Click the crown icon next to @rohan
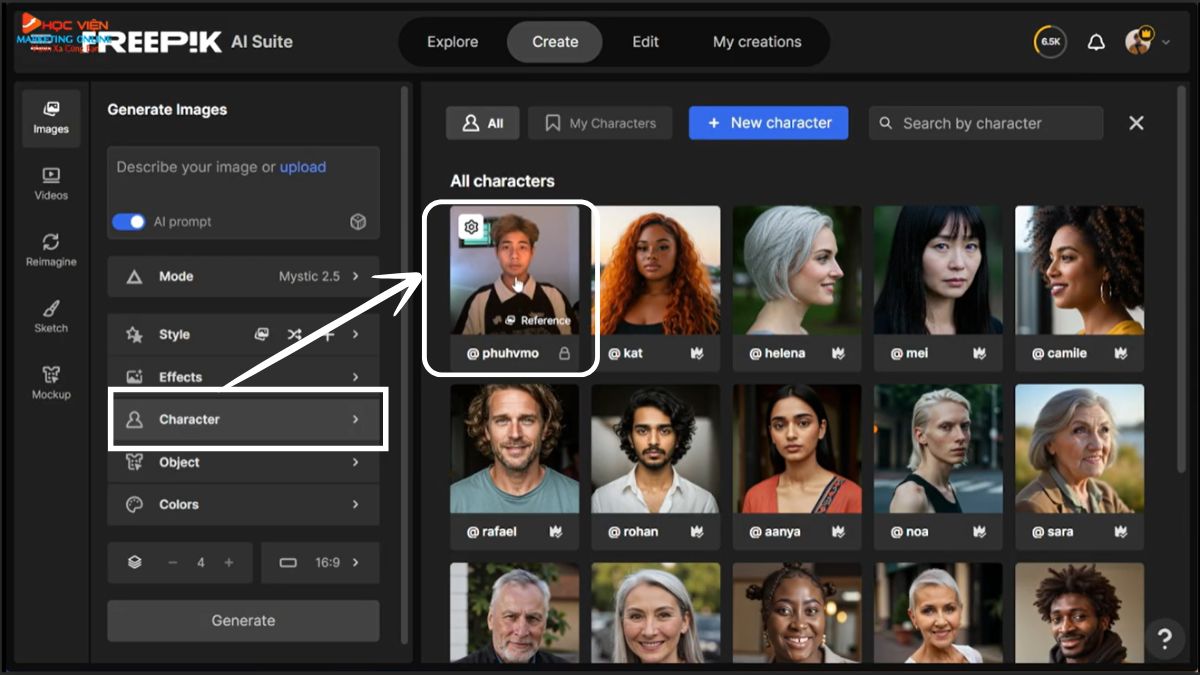 697,532
